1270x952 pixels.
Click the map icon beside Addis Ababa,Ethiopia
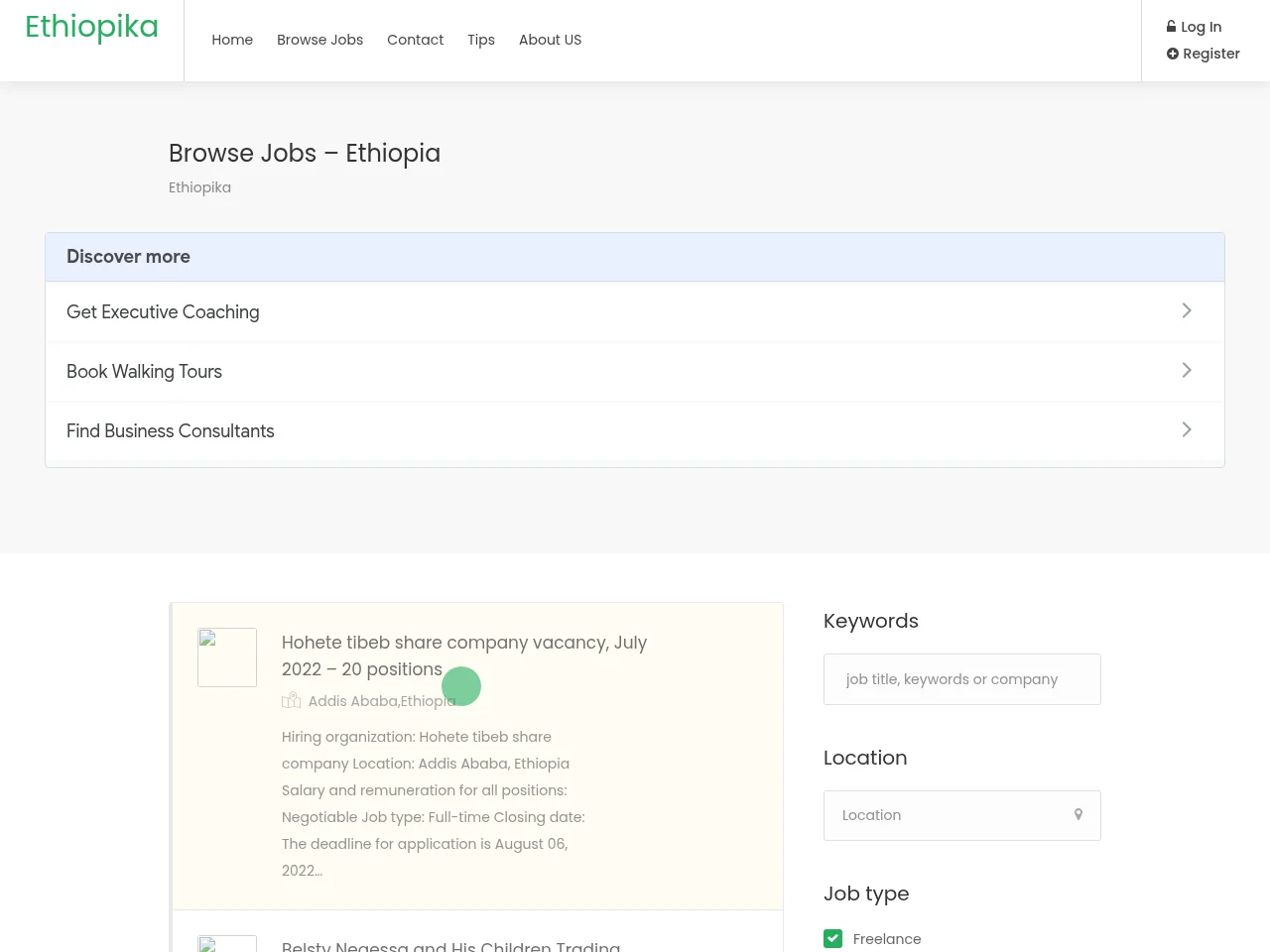[291, 700]
